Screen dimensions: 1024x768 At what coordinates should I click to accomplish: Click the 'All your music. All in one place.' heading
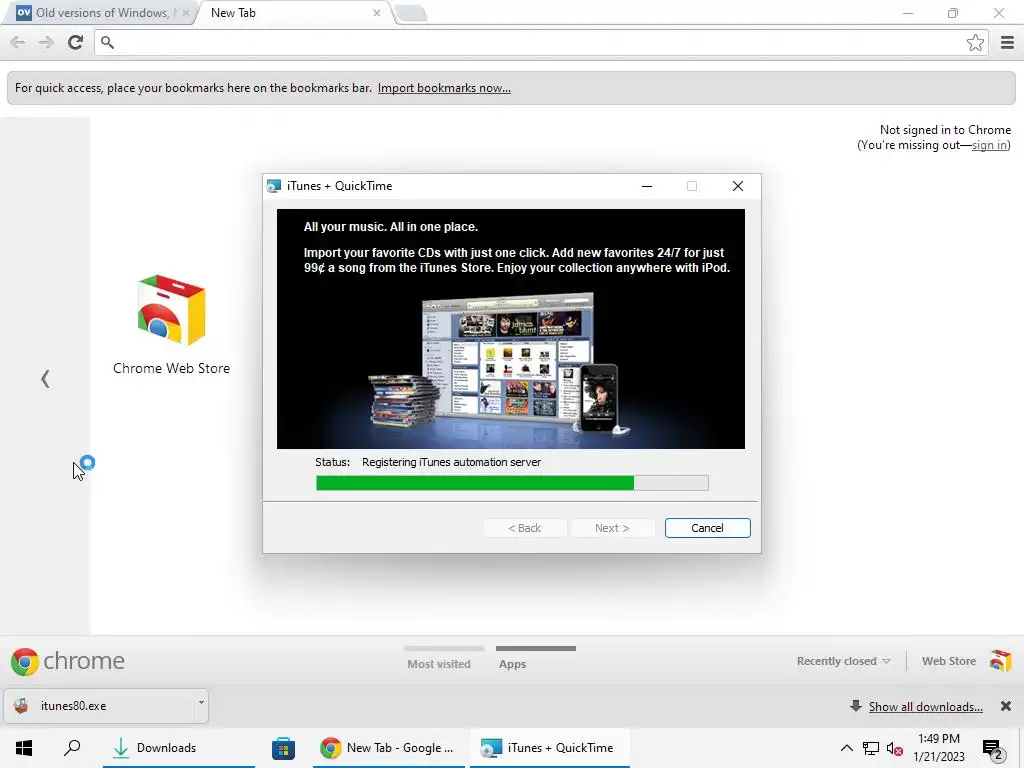[x=391, y=227]
